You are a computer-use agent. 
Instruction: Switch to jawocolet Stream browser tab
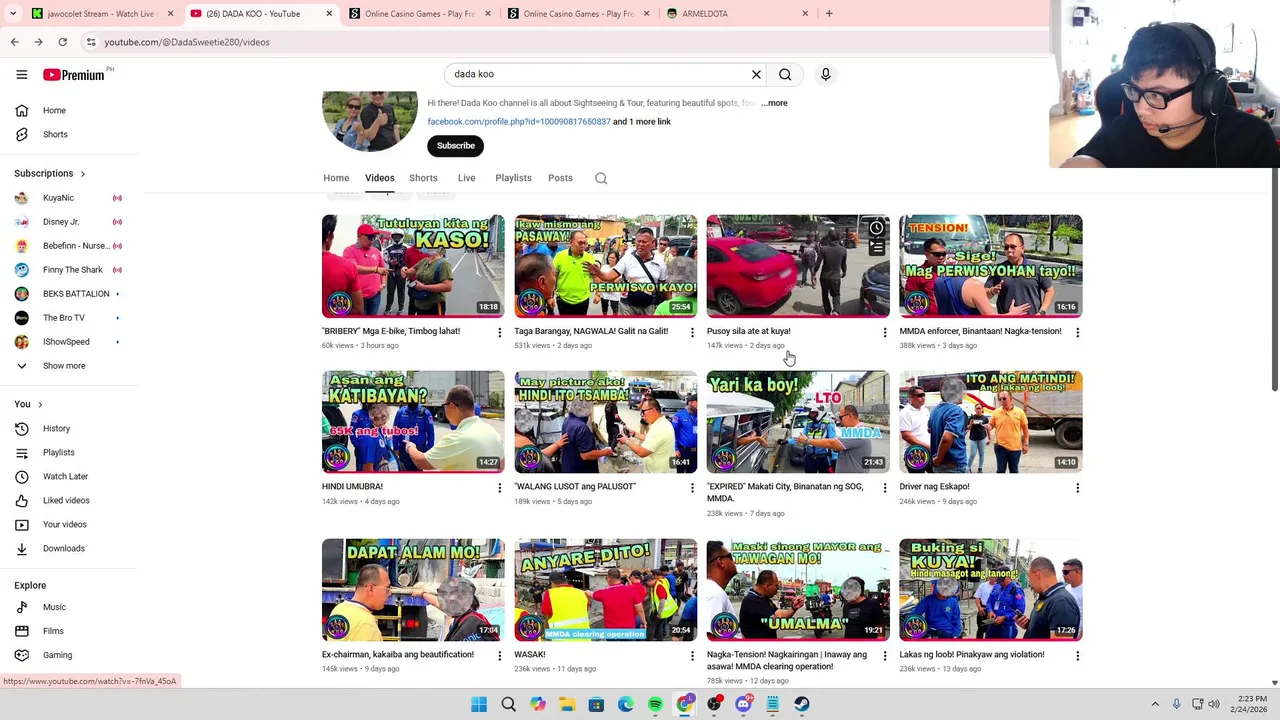point(102,14)
